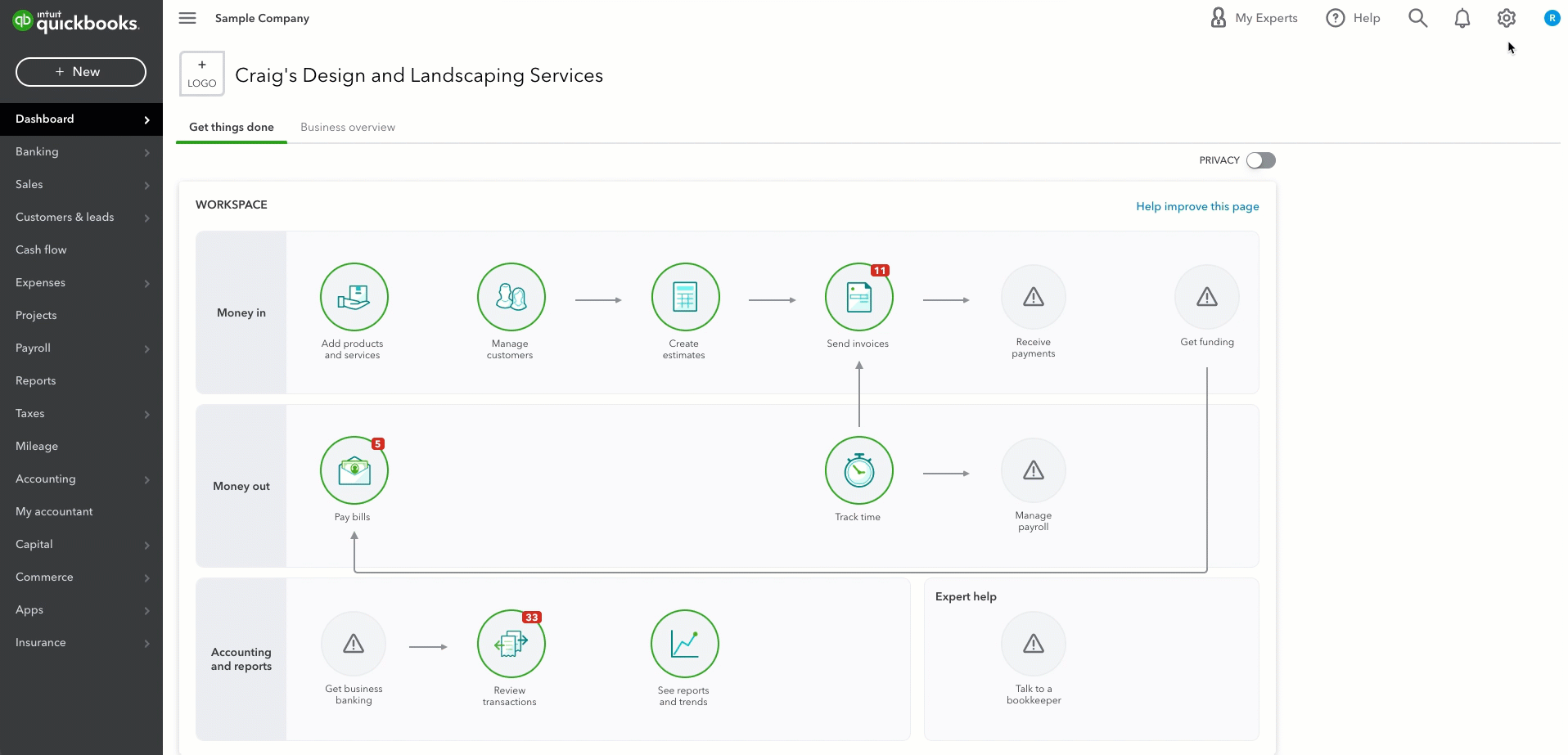1568x755 pixels.
Task: Open the search magnifier icon
Action: coord(1417,18)
